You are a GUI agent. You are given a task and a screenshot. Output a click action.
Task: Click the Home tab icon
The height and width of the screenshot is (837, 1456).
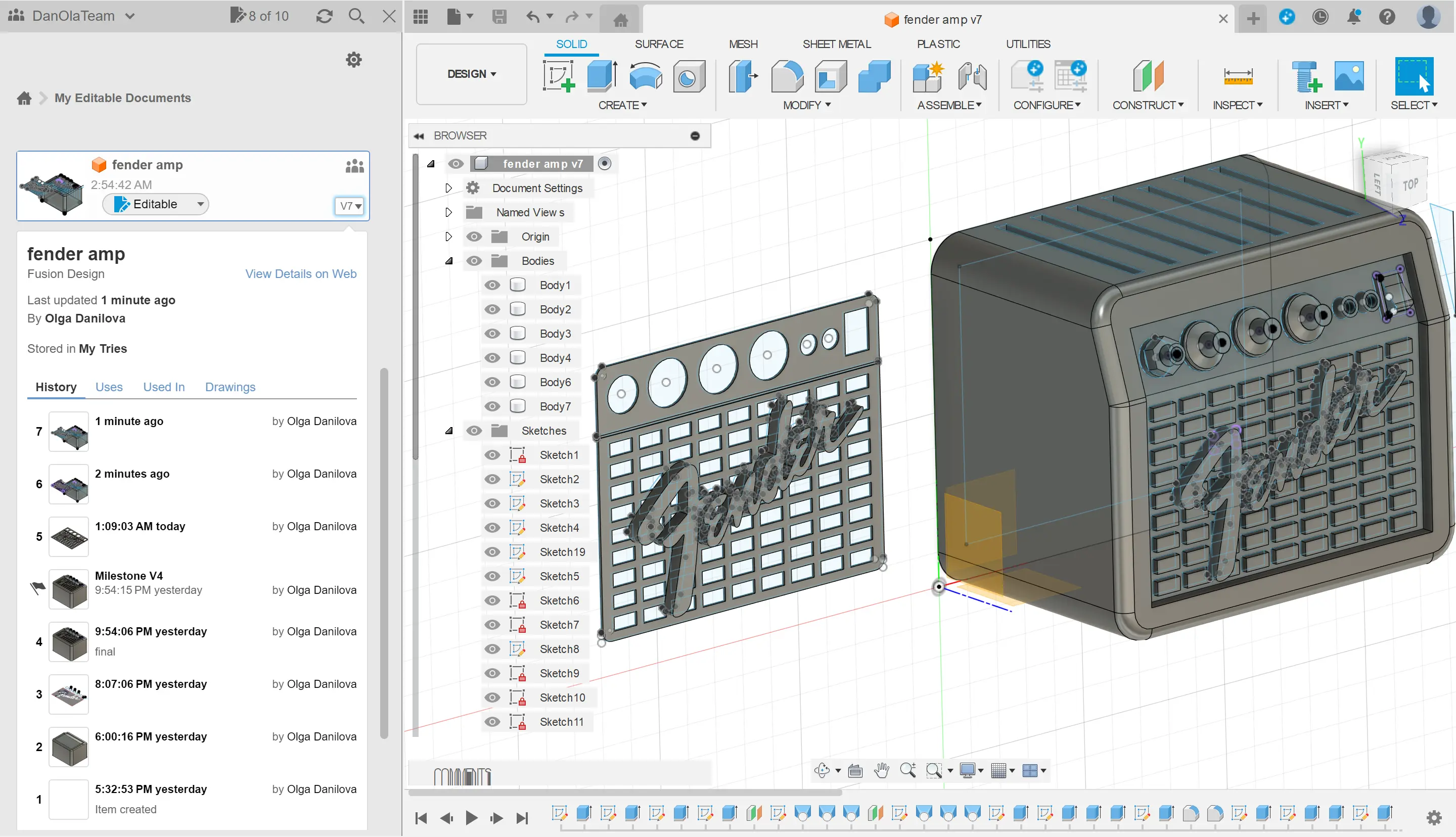pos(620,20)
